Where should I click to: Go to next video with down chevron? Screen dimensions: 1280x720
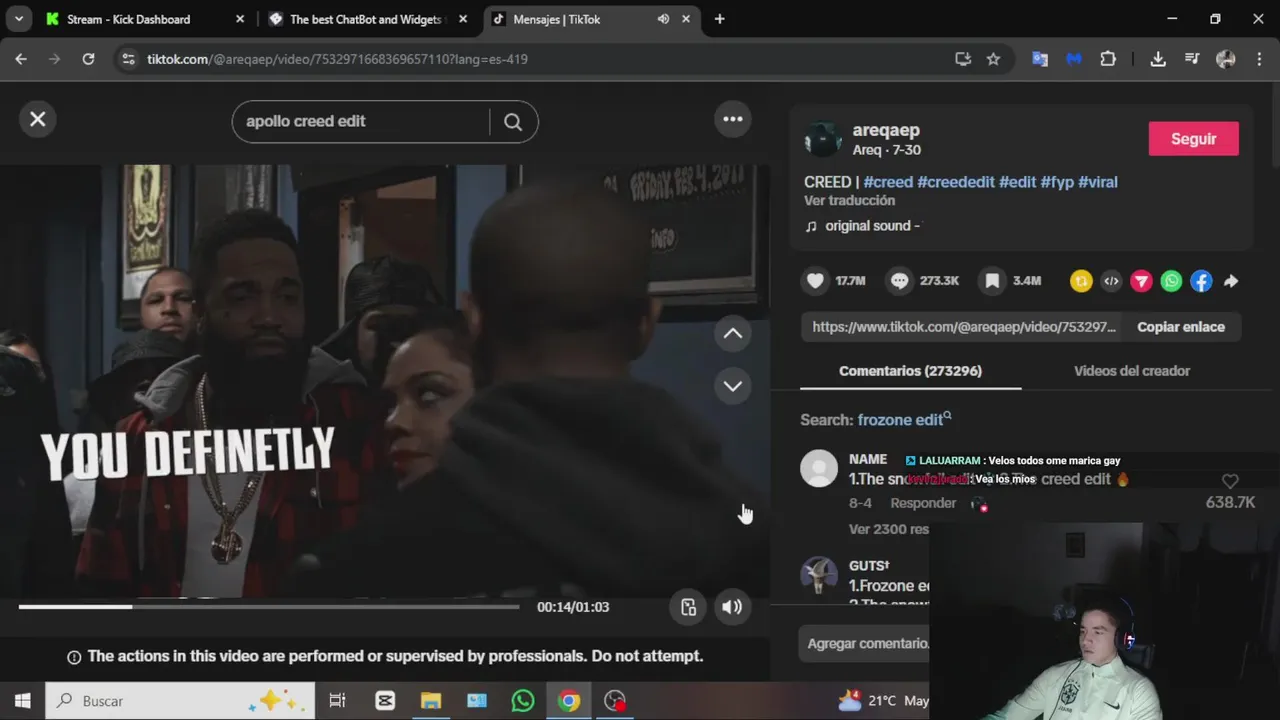733,386
